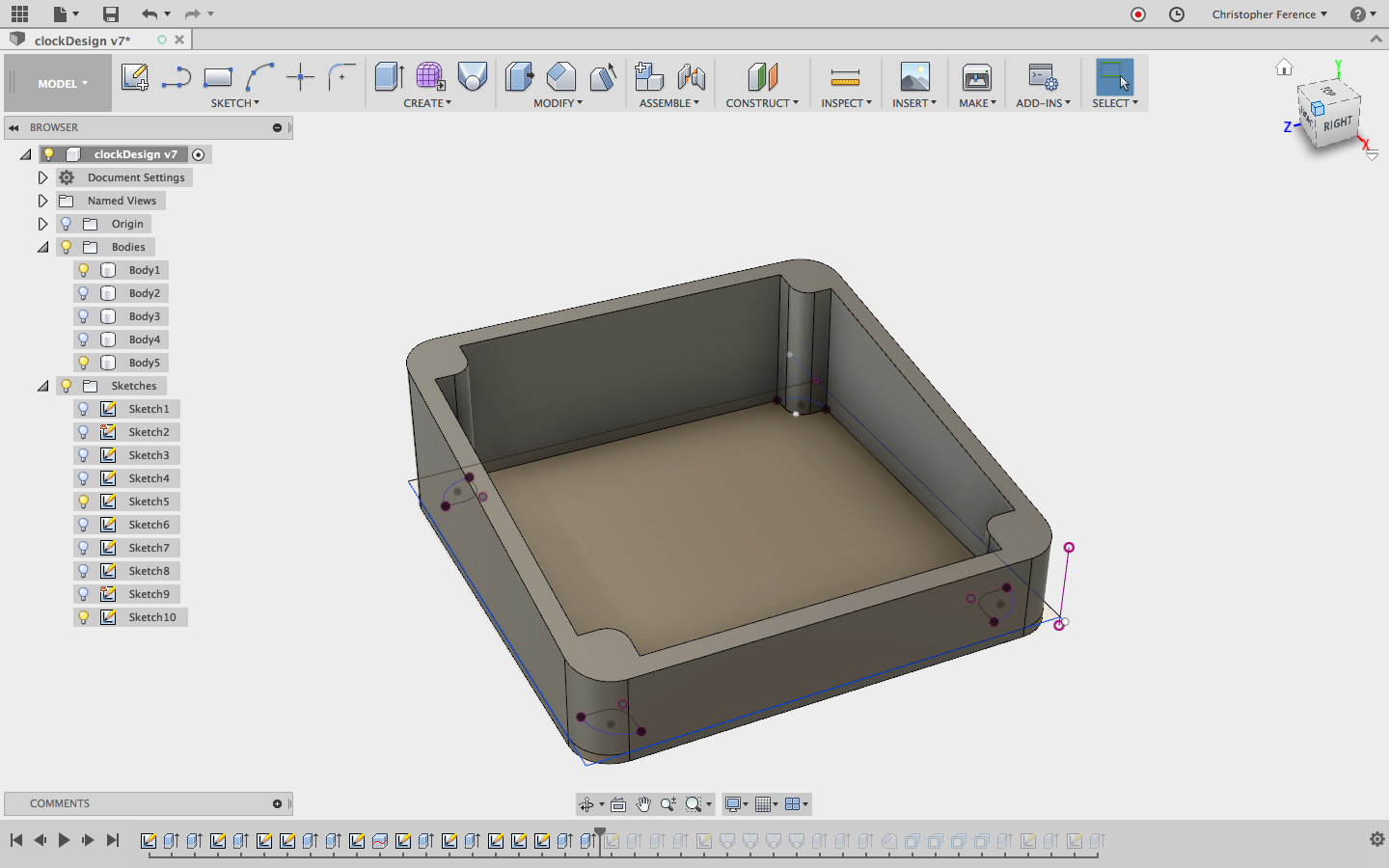This screenshot has width=1389, height=868.
Task: Open the CONSTRUCT menu
Action: click(x=762, y=103)
